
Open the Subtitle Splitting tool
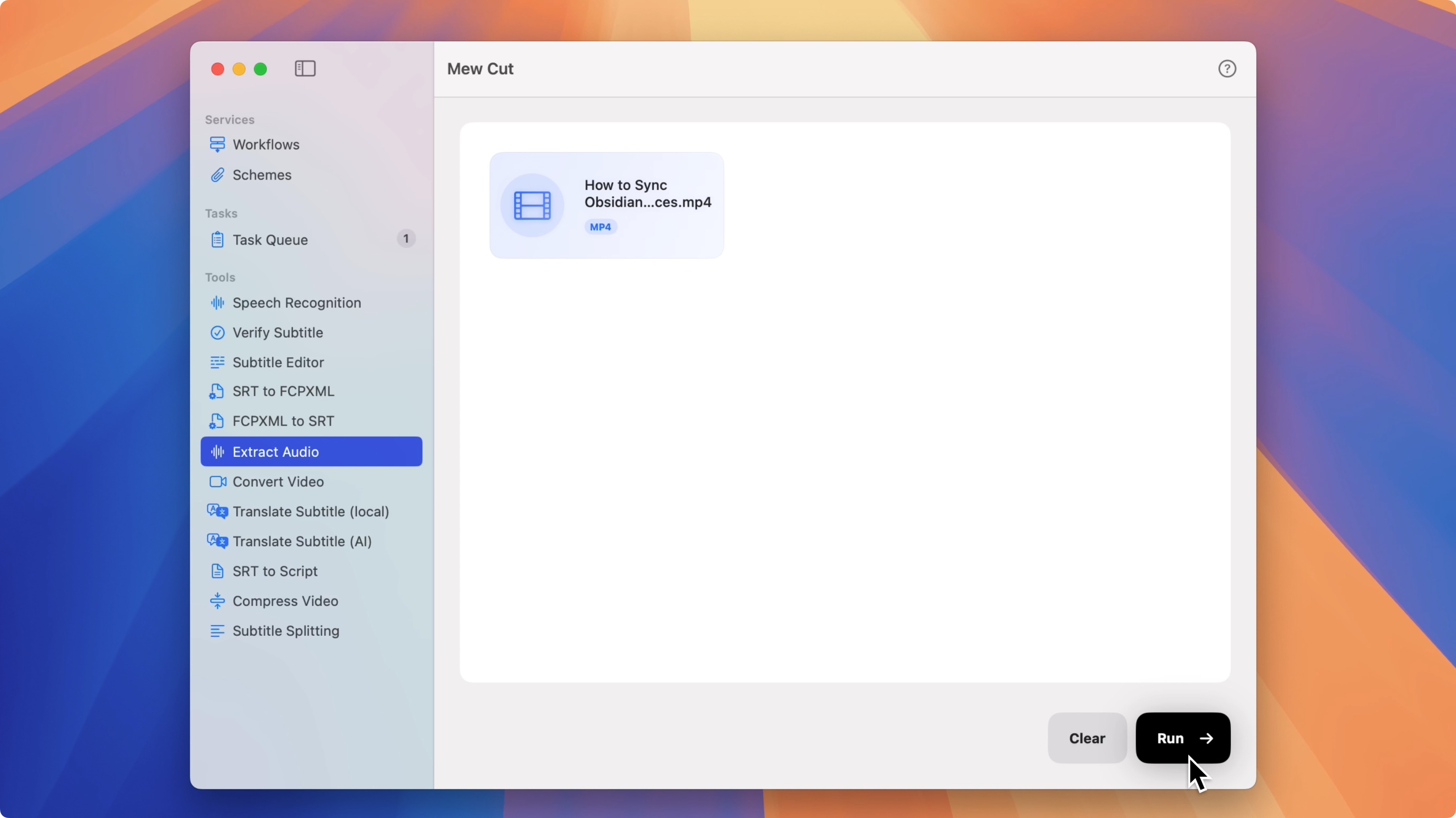pyautogui.click(x=286, y=630)
